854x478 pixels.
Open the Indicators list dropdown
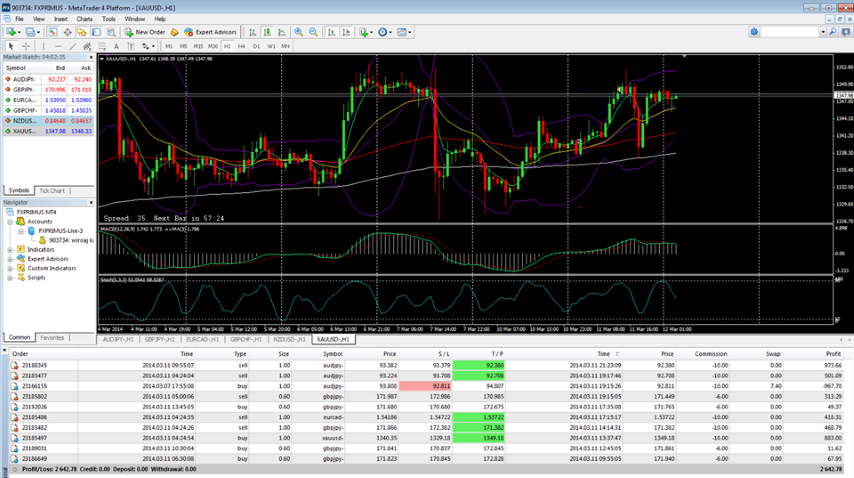366,32
